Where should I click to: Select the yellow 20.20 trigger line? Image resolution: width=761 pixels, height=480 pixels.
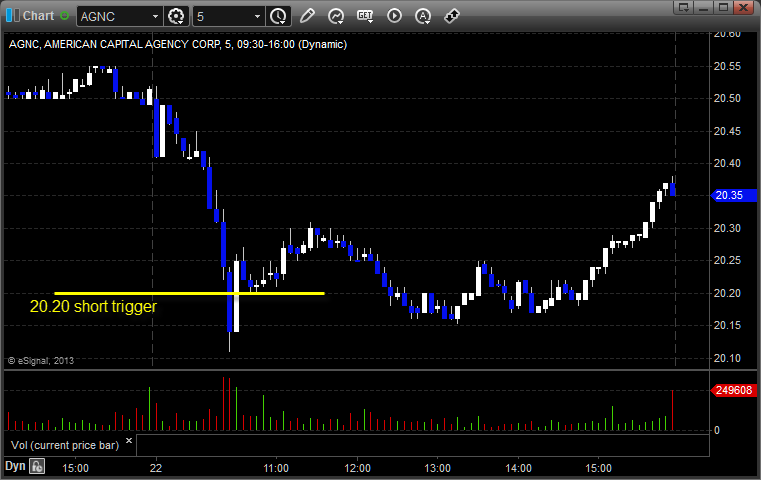click(189, 293)
